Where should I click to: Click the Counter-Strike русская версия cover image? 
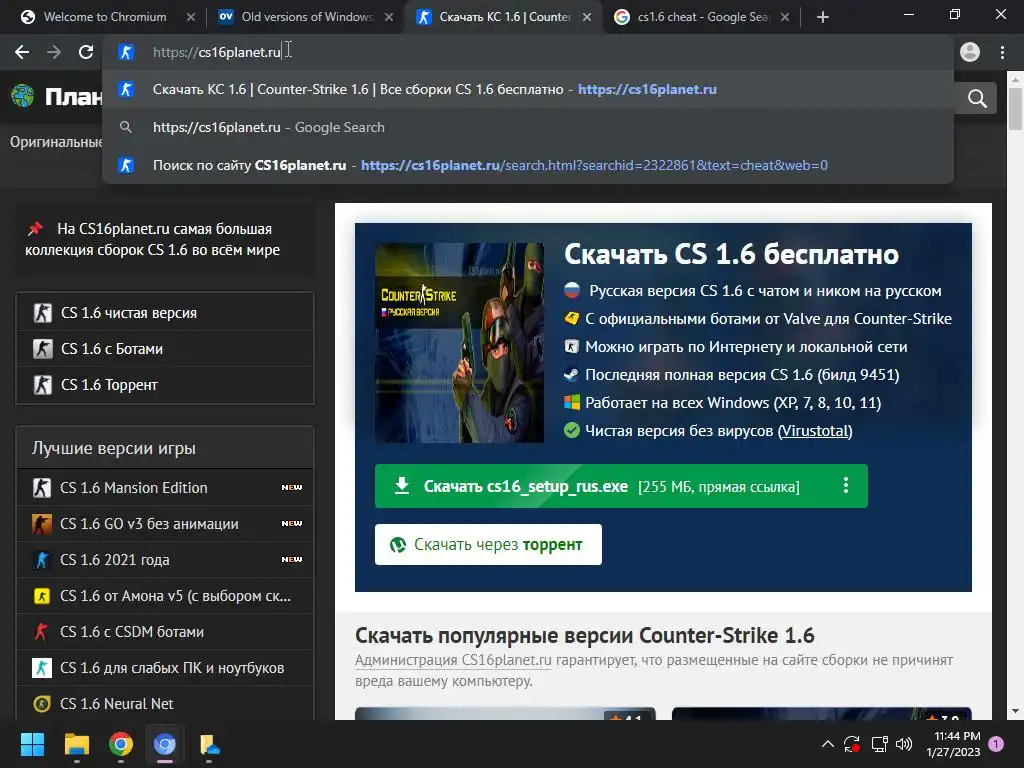point(459,343)
